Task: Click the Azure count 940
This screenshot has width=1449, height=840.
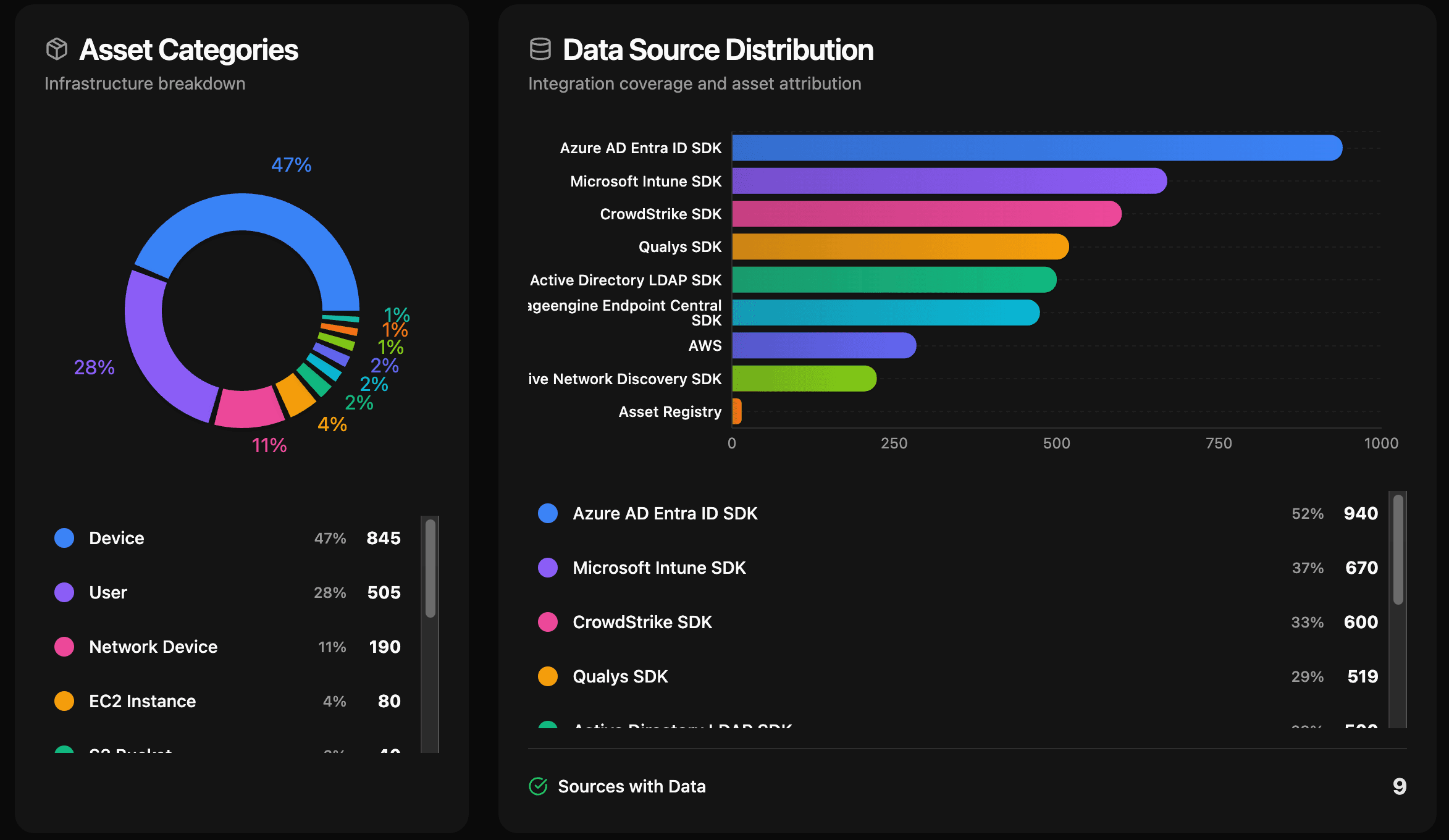Action: tap(1361, 513)
